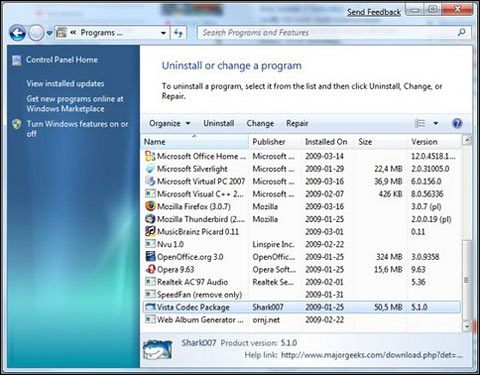480x375 pixels.
Task: Sort by the Name column header
Action: click(x=195, y=142)
